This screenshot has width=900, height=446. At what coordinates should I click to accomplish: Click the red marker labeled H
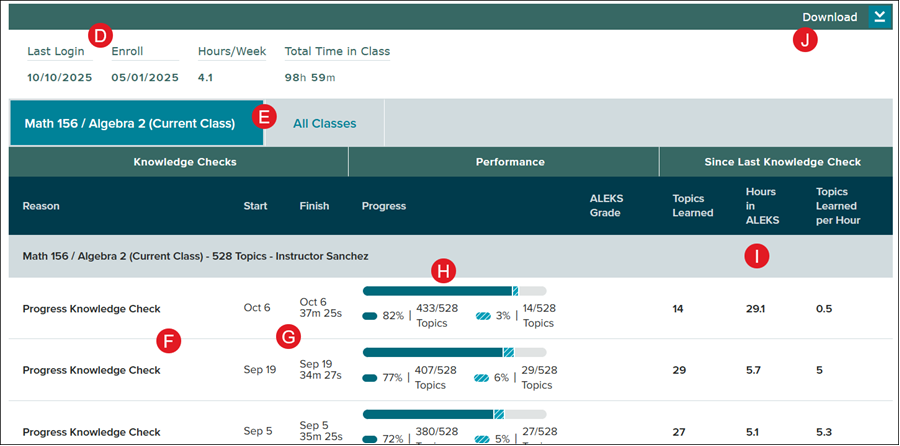(443, 270)
